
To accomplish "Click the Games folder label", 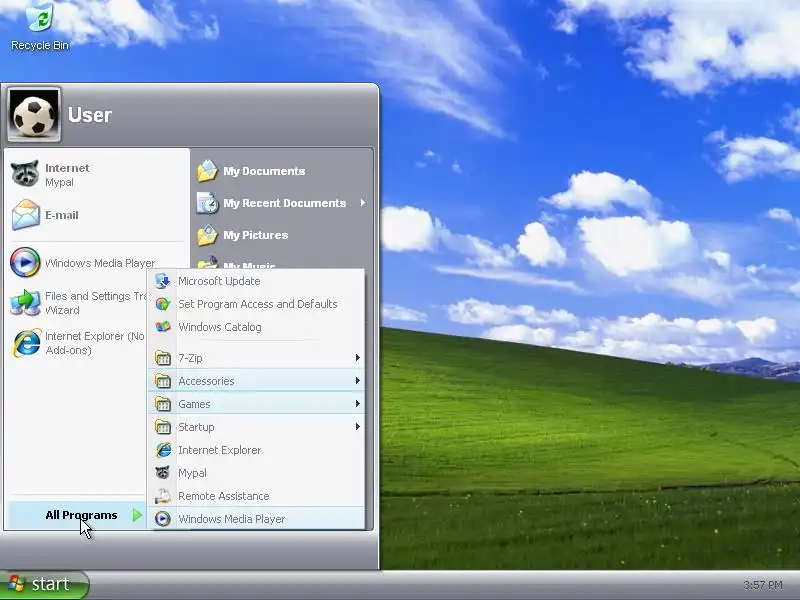I will tap(194, 404).
